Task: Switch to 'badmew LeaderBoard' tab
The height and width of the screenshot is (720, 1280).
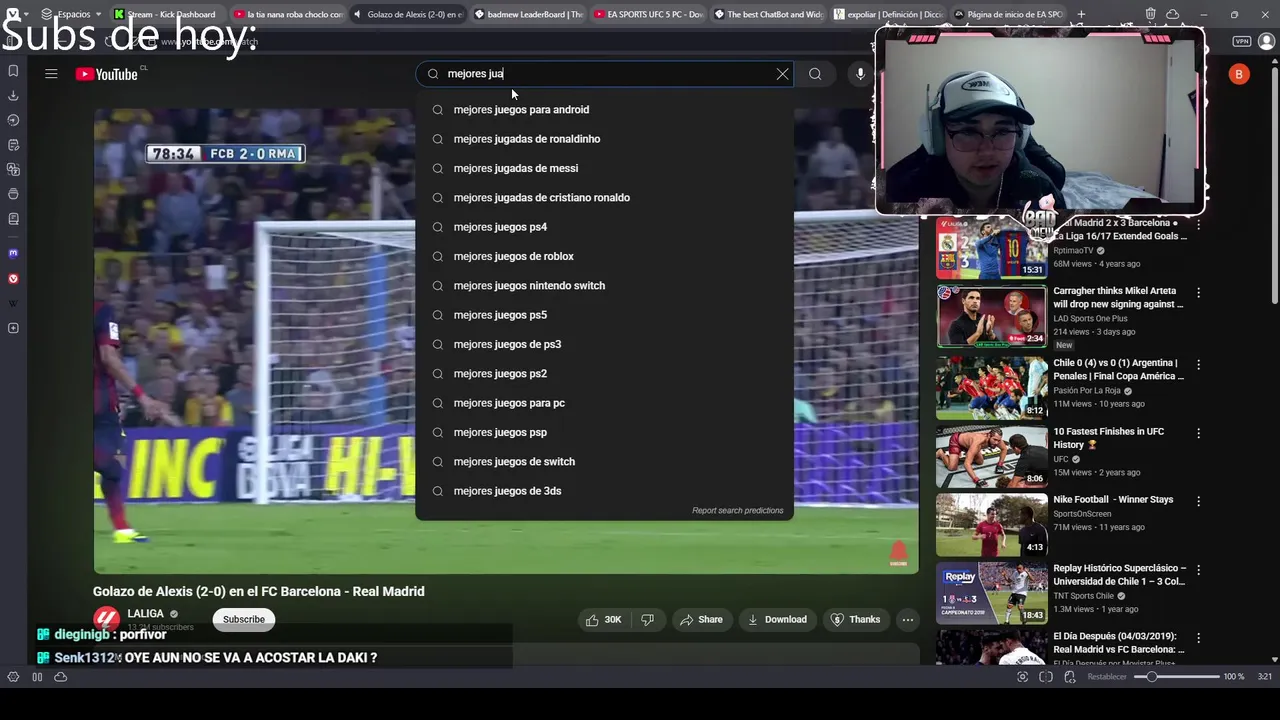Action: coord(528,14)
